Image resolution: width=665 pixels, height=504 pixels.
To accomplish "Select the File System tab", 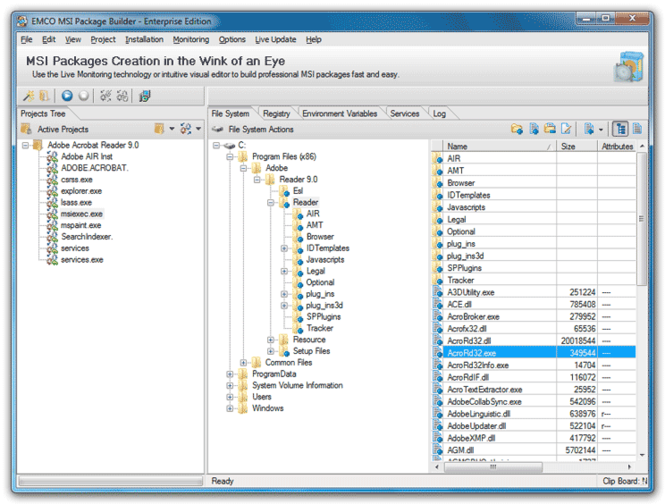I will (230, 114).
